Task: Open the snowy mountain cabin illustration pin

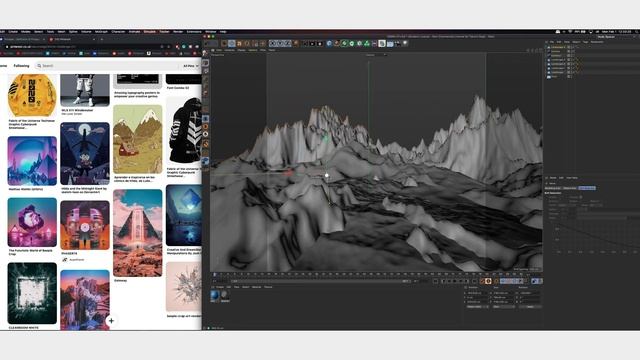Action: click(138, 139)
